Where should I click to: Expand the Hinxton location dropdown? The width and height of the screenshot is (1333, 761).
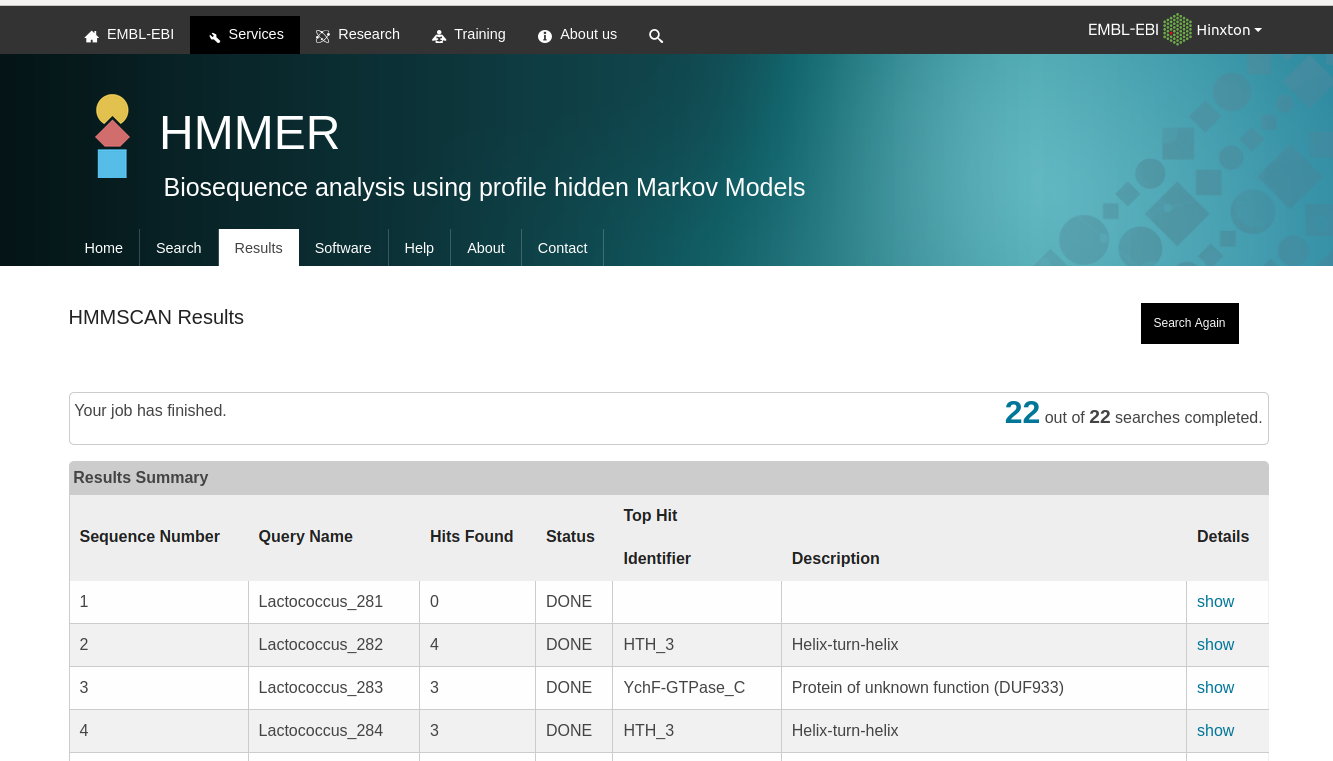[1229, 30]
